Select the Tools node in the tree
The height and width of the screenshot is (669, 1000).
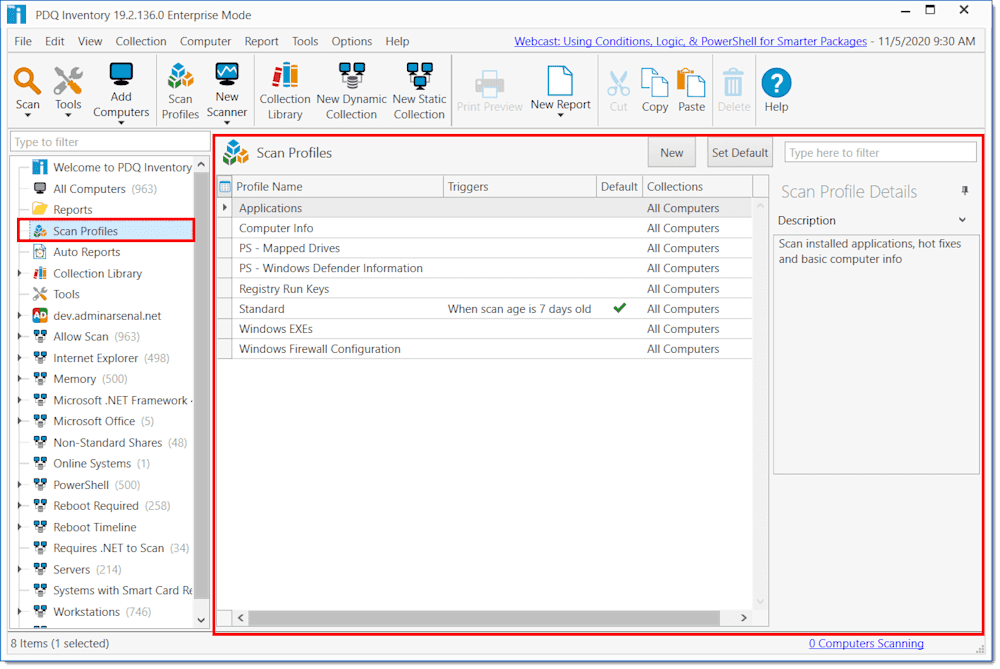(x=66, y=294)
